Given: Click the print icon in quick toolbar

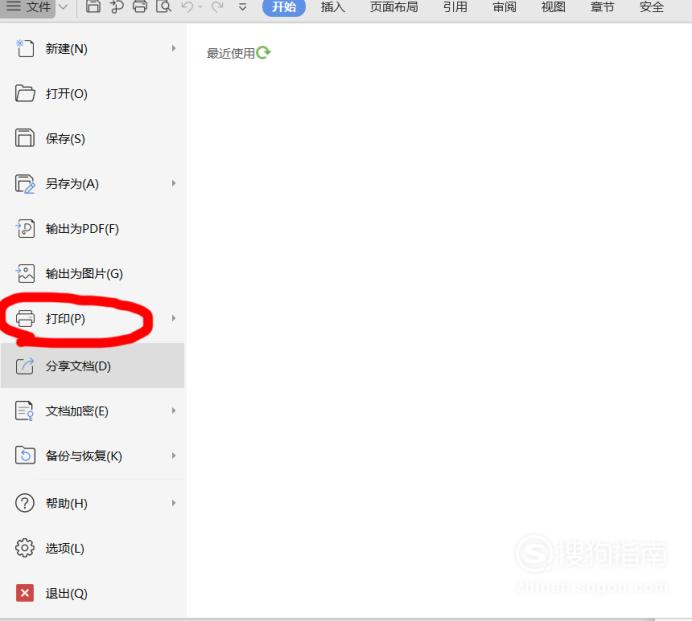Looking at the screenshot, I should click(140, 6).
